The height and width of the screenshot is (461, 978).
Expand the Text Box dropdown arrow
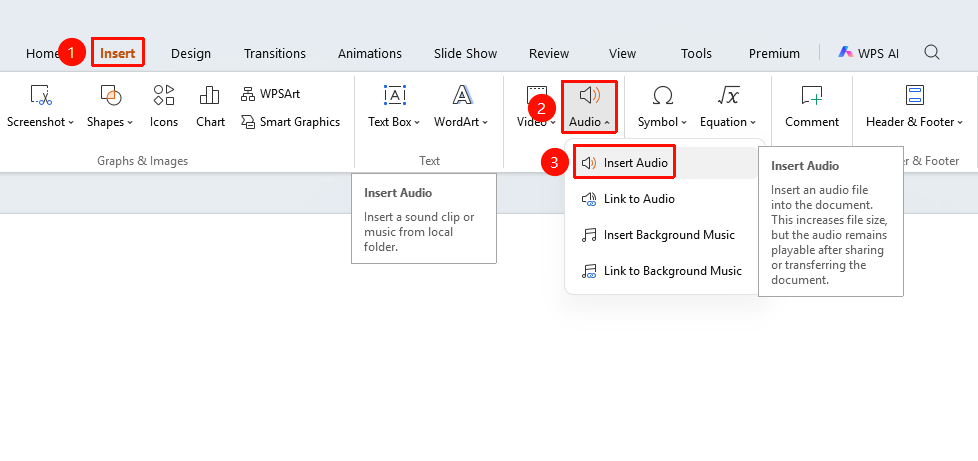point(417,123)
